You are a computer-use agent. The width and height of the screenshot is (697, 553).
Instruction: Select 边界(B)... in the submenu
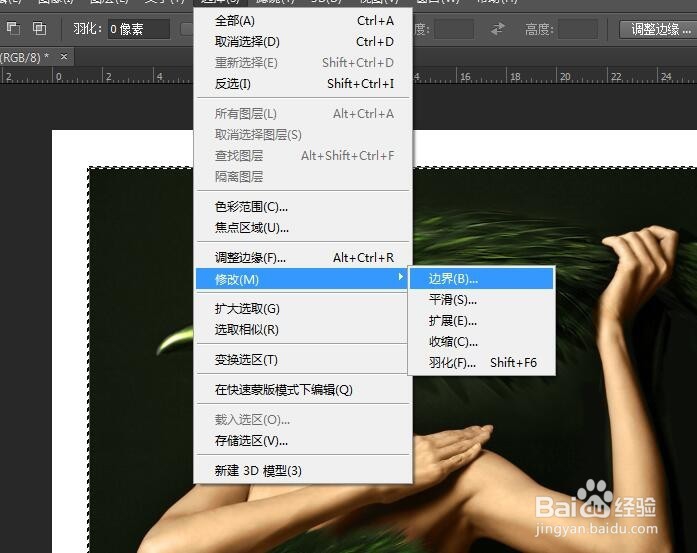(481, 279)
